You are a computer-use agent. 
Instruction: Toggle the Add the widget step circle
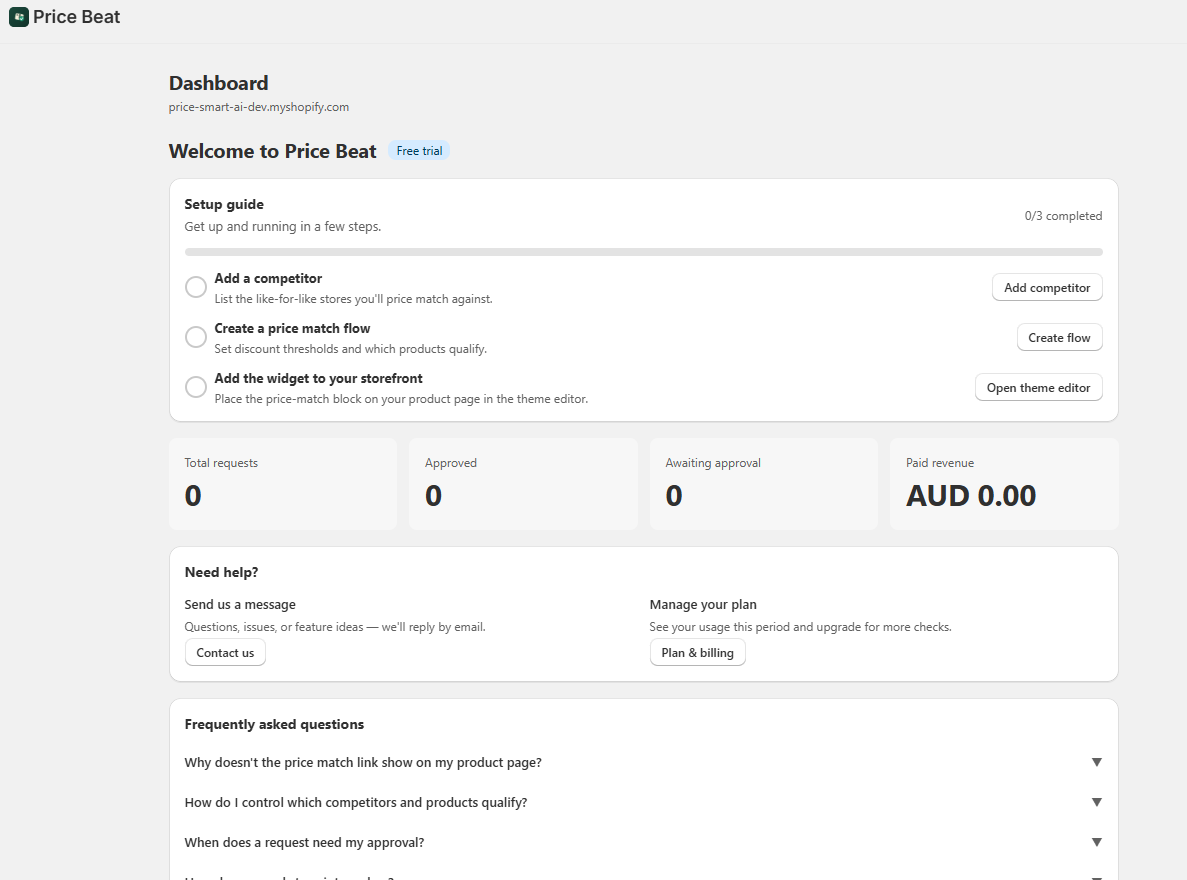point(196,387)
